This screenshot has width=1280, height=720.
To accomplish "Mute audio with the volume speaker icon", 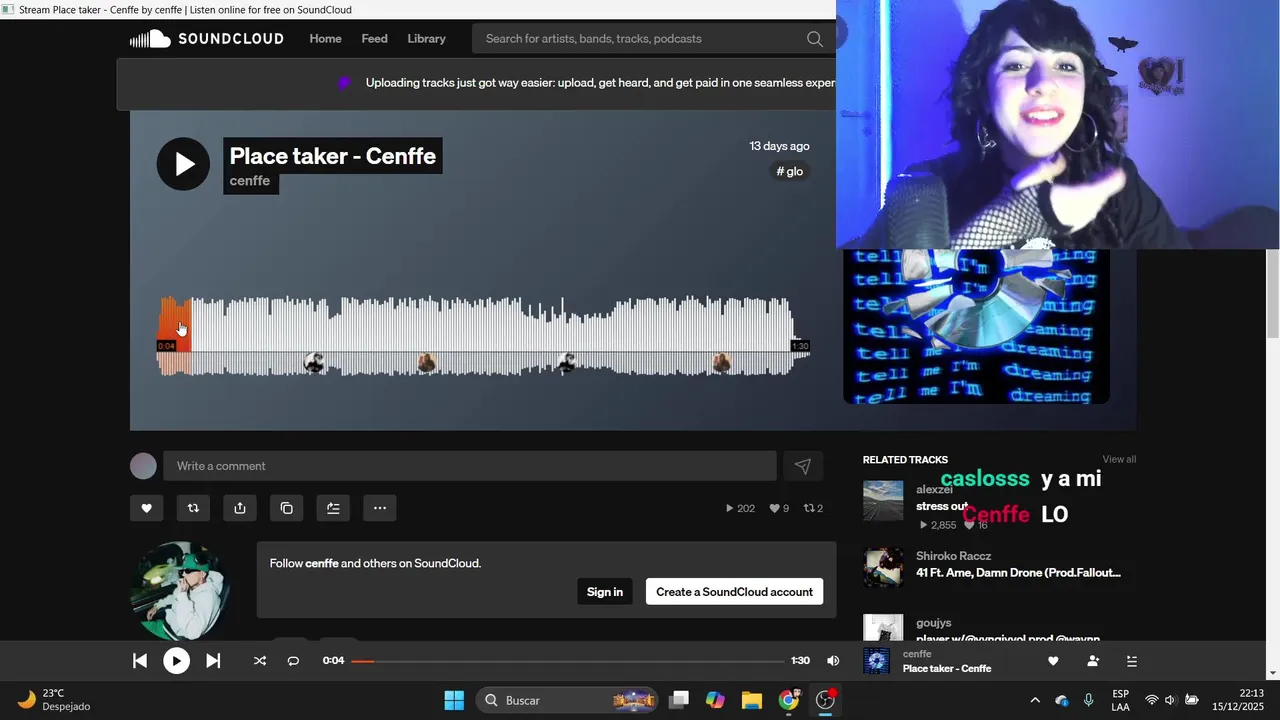I will click(833, 661).
